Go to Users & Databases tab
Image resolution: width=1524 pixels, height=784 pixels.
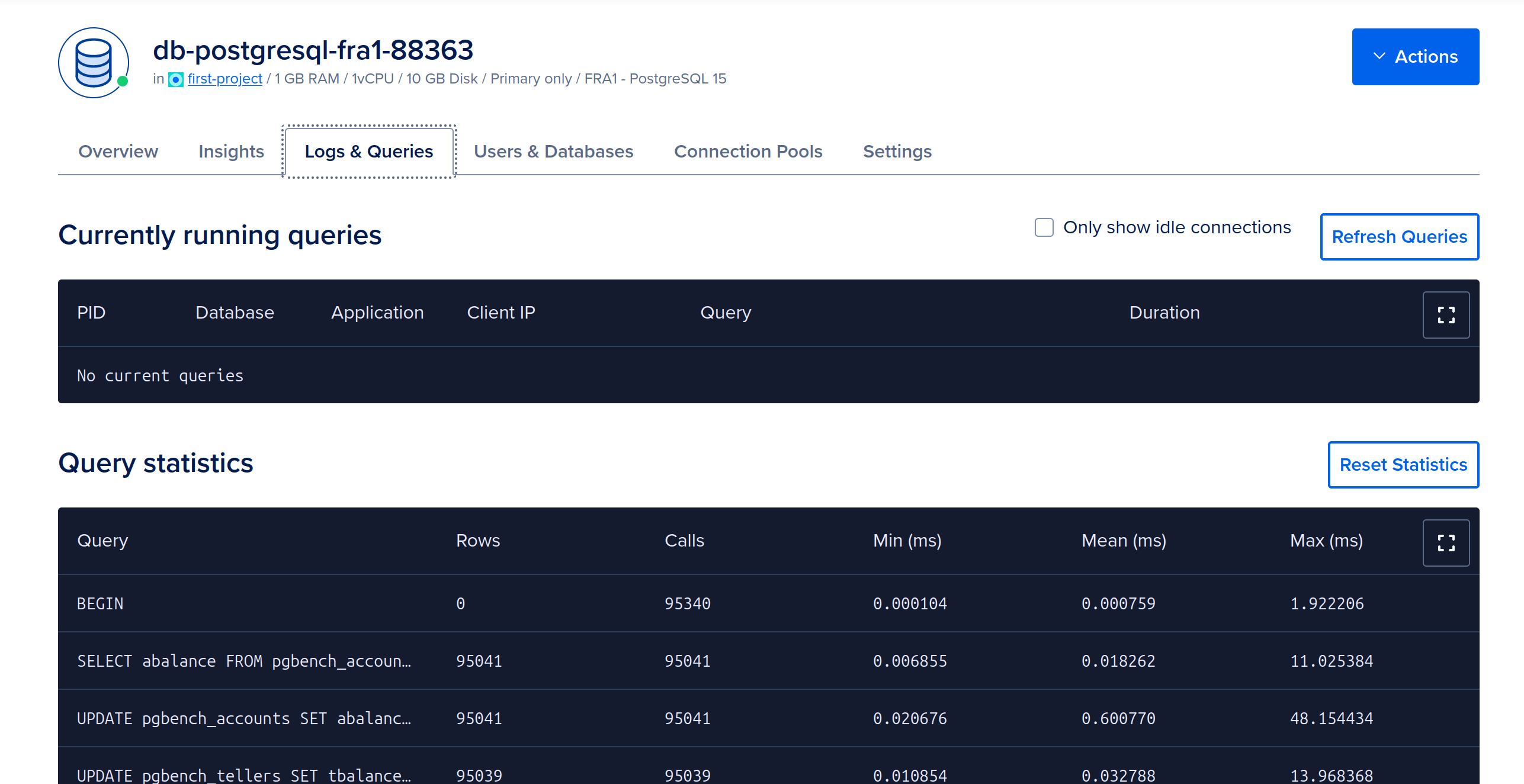553,151
